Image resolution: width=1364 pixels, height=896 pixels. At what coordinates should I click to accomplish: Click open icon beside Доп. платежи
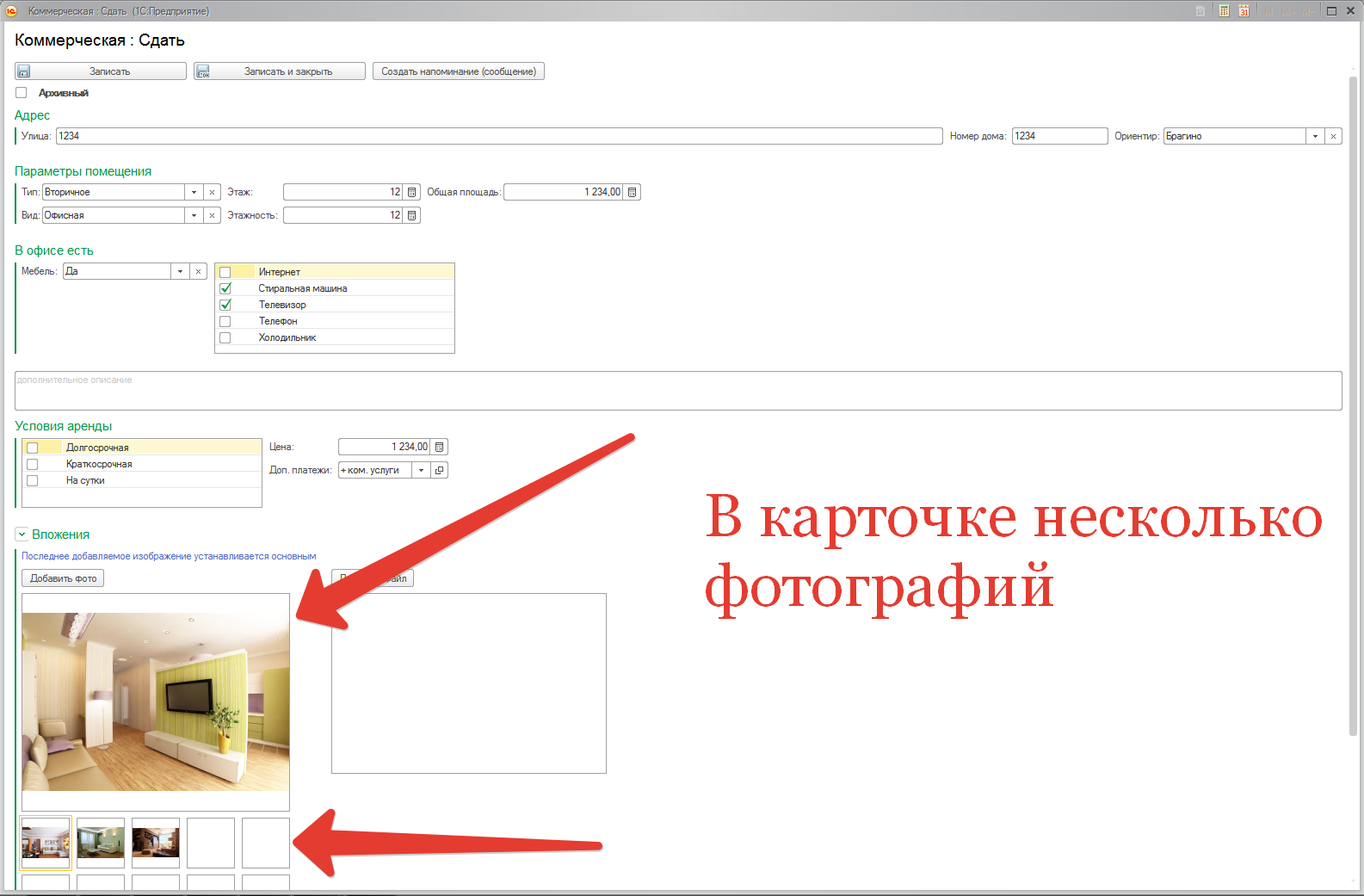[x=440, y=470]
